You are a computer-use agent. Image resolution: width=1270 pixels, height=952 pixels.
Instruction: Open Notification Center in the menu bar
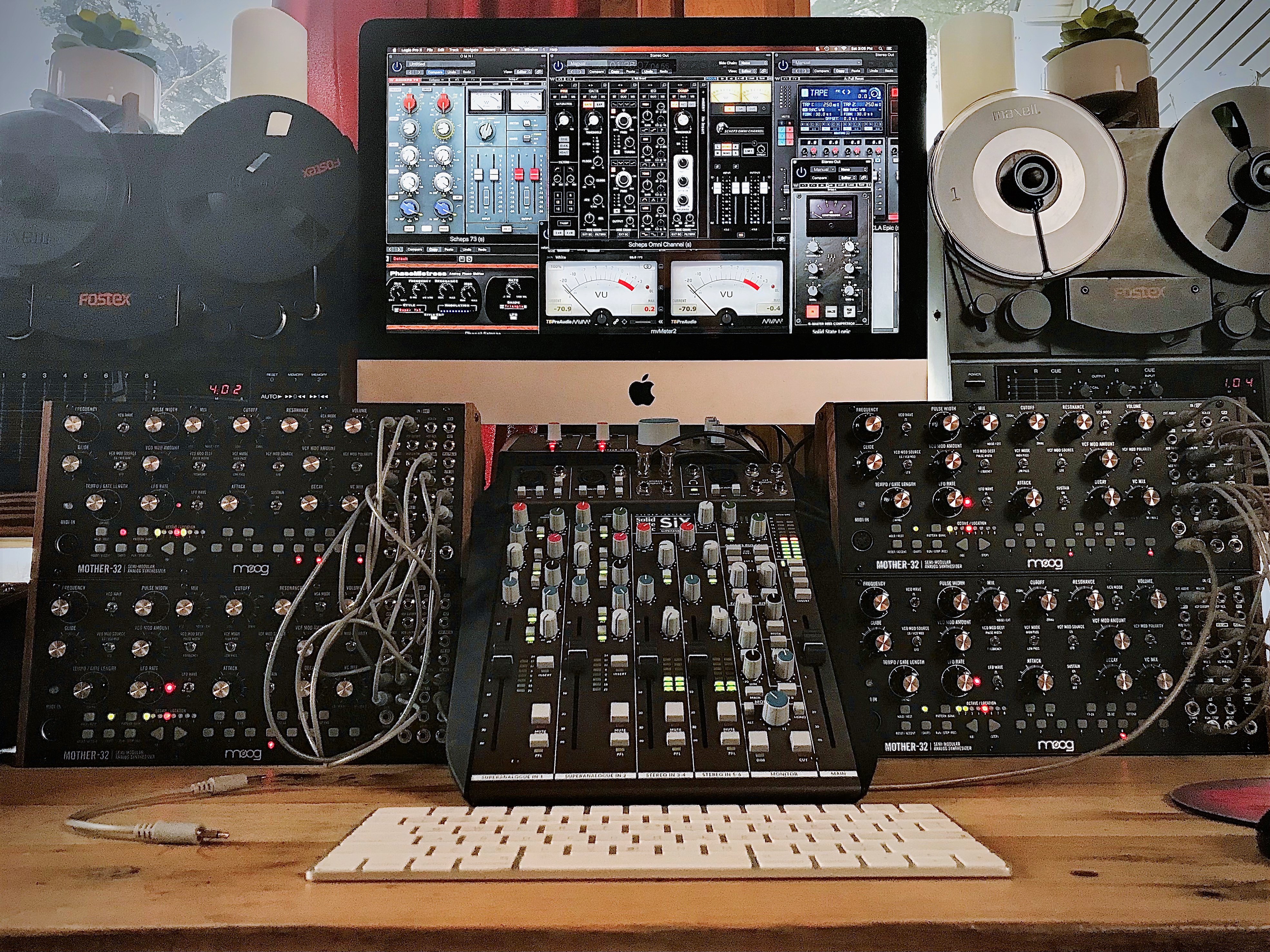(889, 49)
